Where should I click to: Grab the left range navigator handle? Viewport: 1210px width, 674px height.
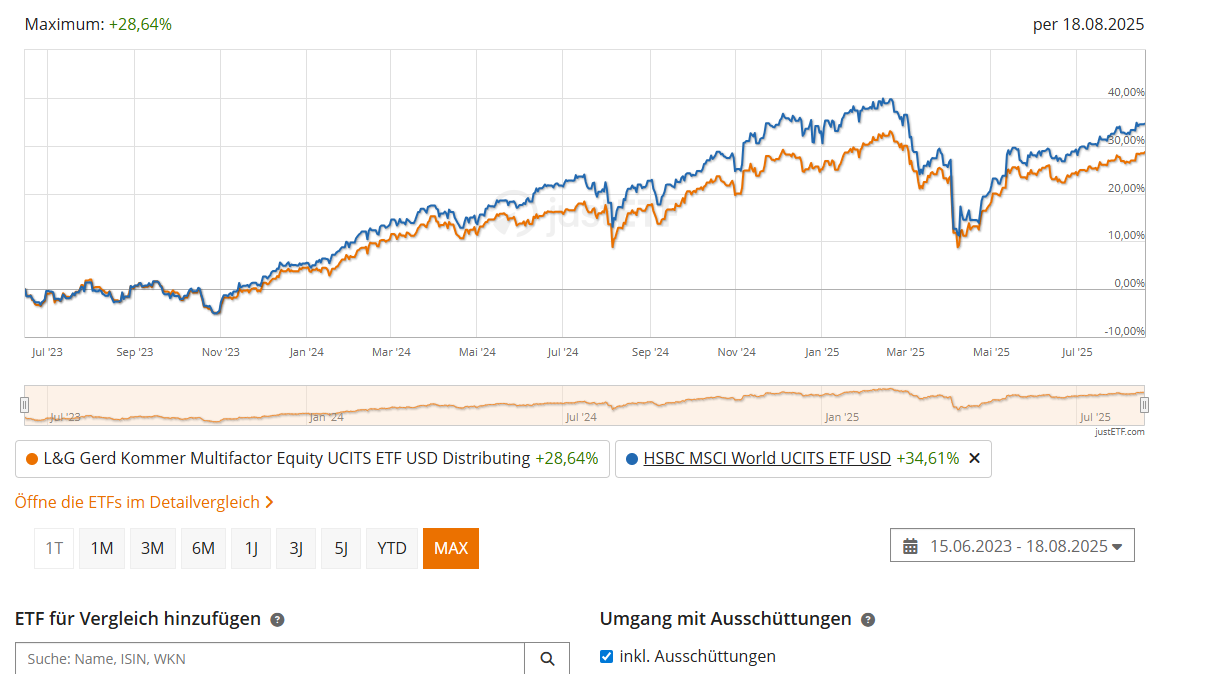pos(25,404)
